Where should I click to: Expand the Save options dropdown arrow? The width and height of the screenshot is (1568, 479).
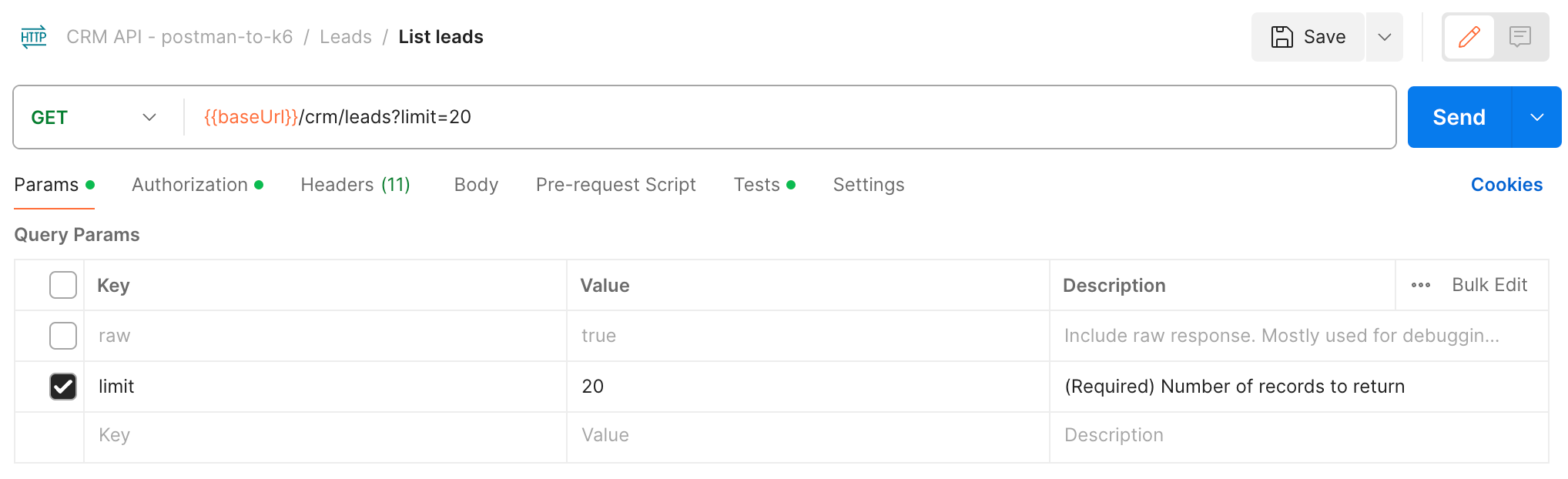point(1384,37)
